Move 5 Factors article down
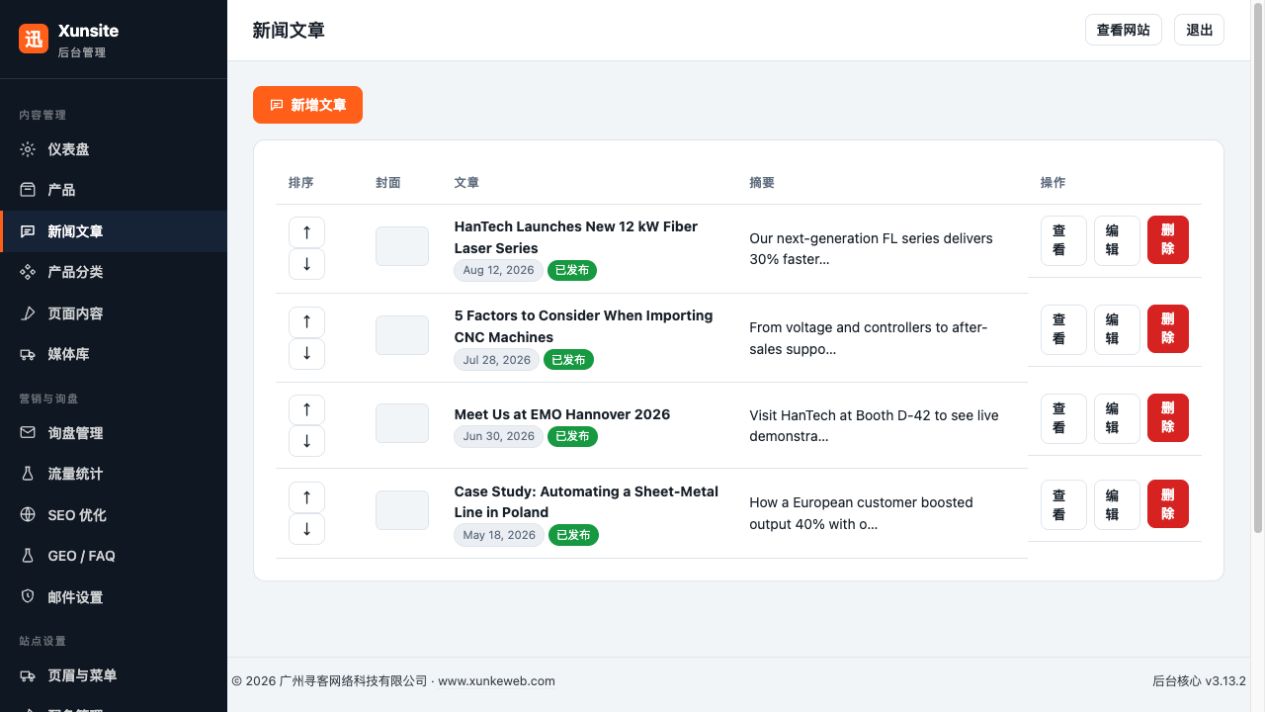Image resolution: width=1265 pixels, height=712 pixels. 306,353
